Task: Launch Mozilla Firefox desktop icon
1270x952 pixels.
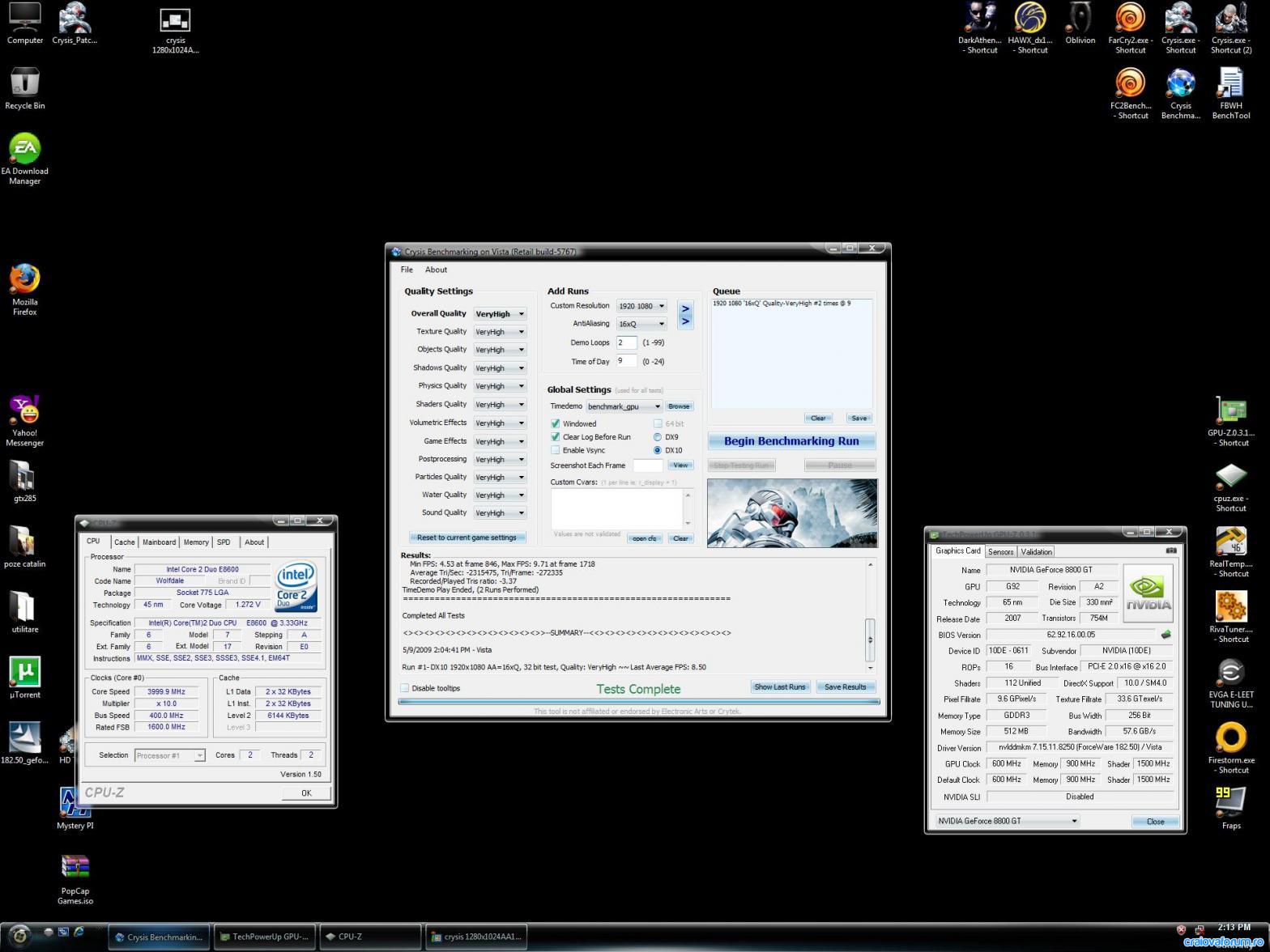Action: click(25, 290)
